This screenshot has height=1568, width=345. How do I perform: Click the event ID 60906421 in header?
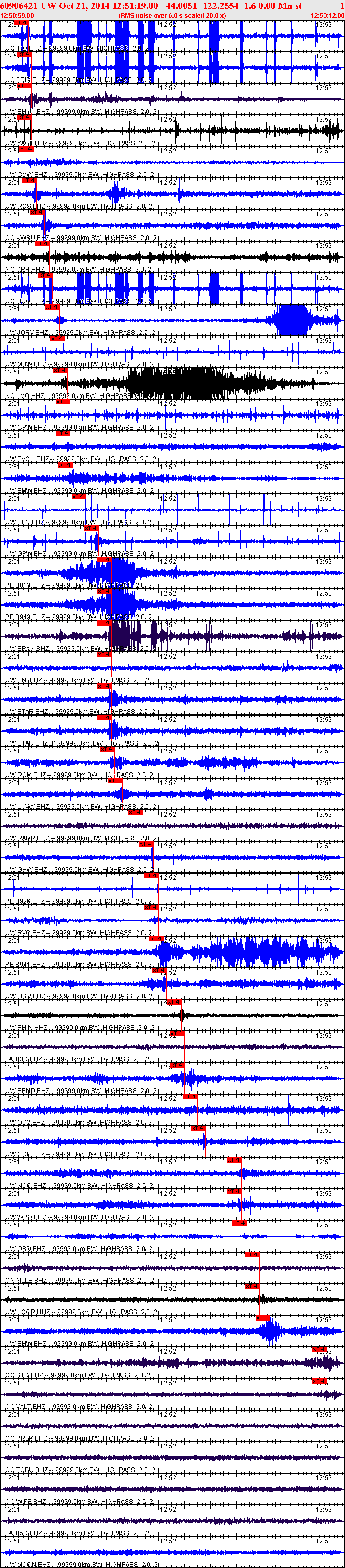pos(19,5)
